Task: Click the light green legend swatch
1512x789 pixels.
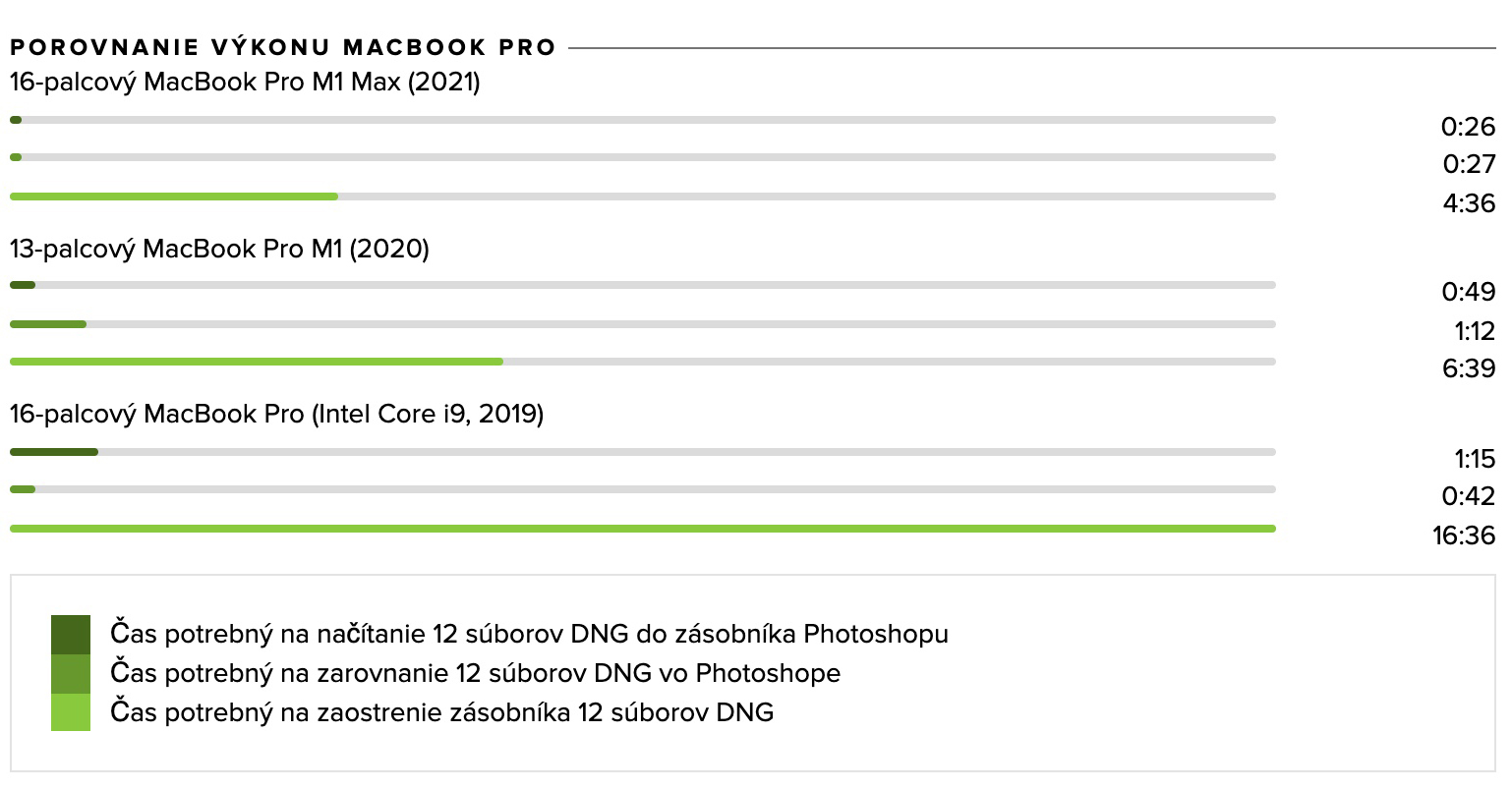Action: (x=71, y=712)
